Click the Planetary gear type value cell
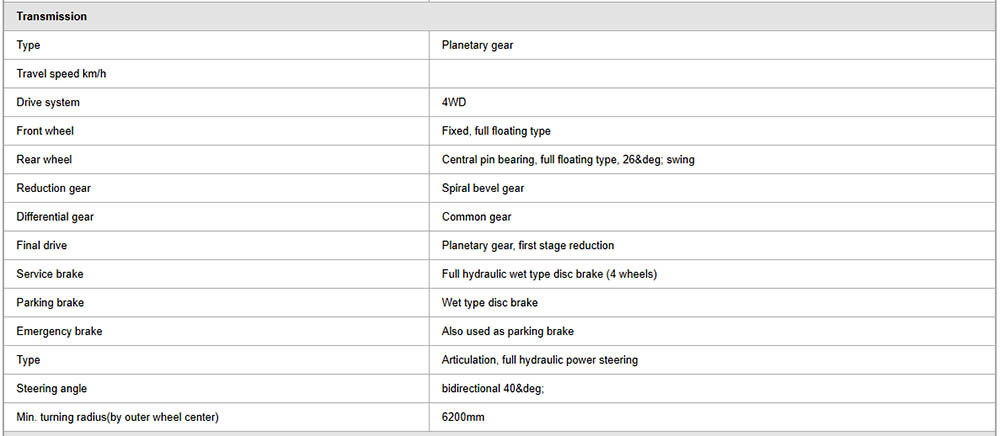 pos(477,45)
